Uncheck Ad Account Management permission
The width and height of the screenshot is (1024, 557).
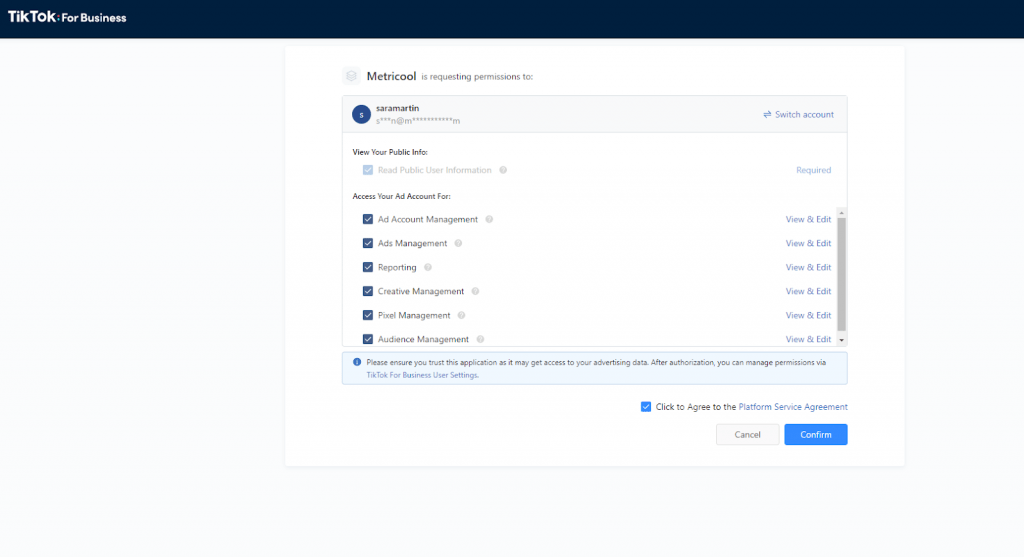(x=368, y=219)
